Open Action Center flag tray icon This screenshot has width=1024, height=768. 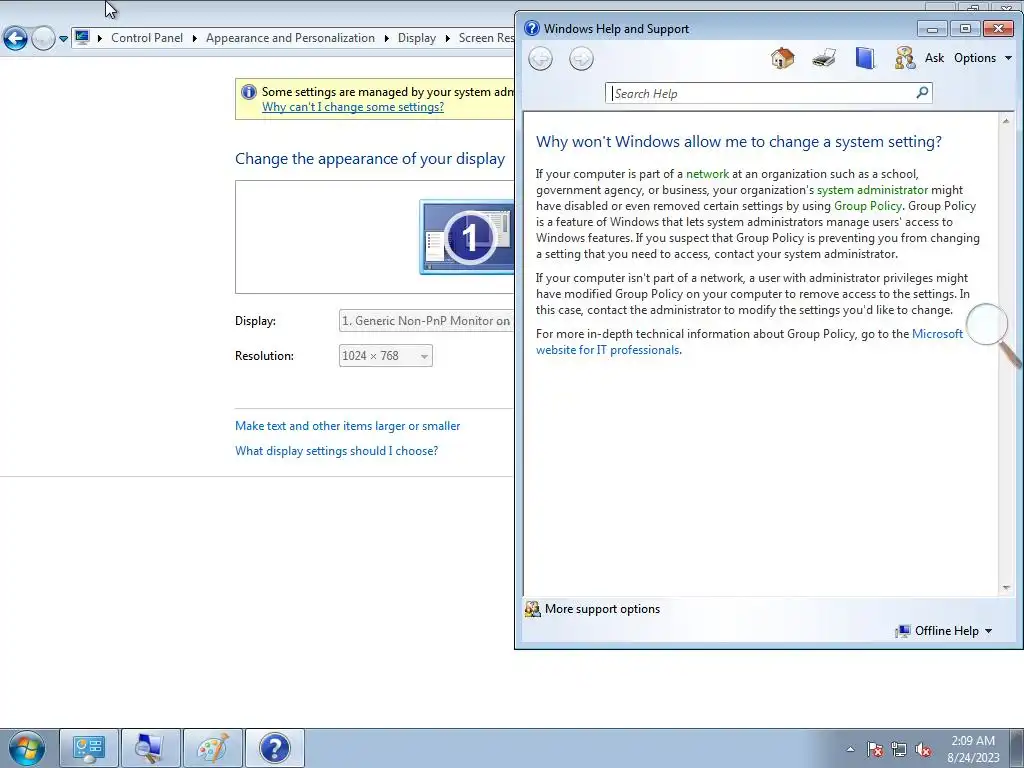875,749
